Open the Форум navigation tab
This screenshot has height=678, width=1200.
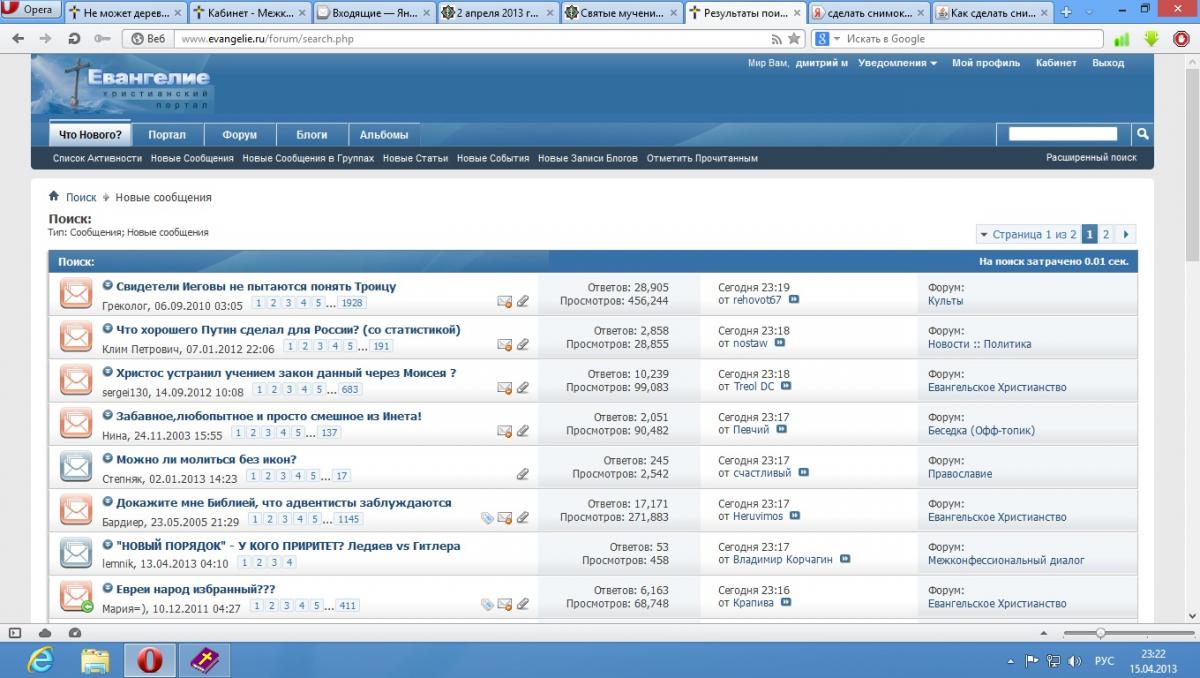click(x=239, y=135)
